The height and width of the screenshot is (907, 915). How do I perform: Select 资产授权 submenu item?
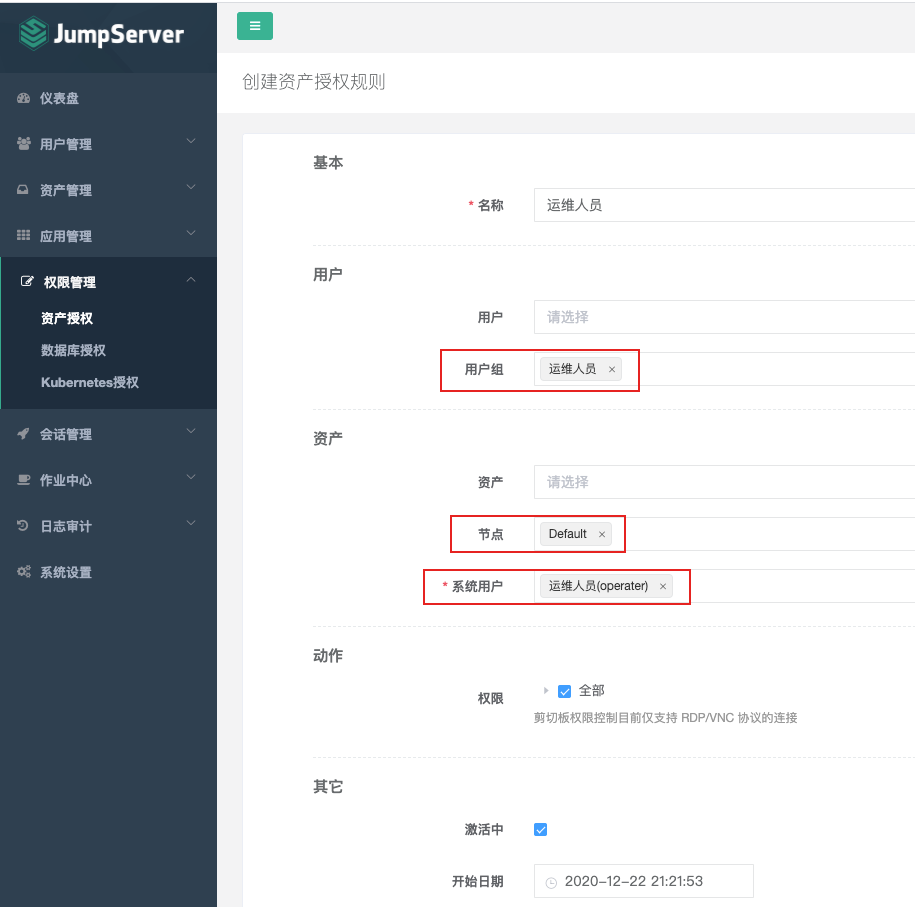pos(67,318)
